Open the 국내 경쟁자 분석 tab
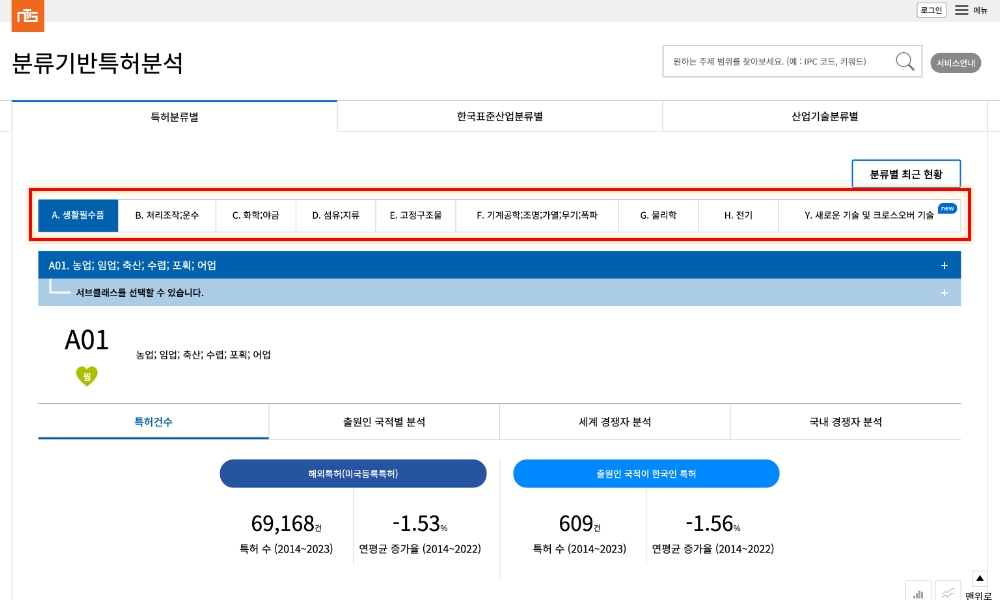 (x=846, y=421)
